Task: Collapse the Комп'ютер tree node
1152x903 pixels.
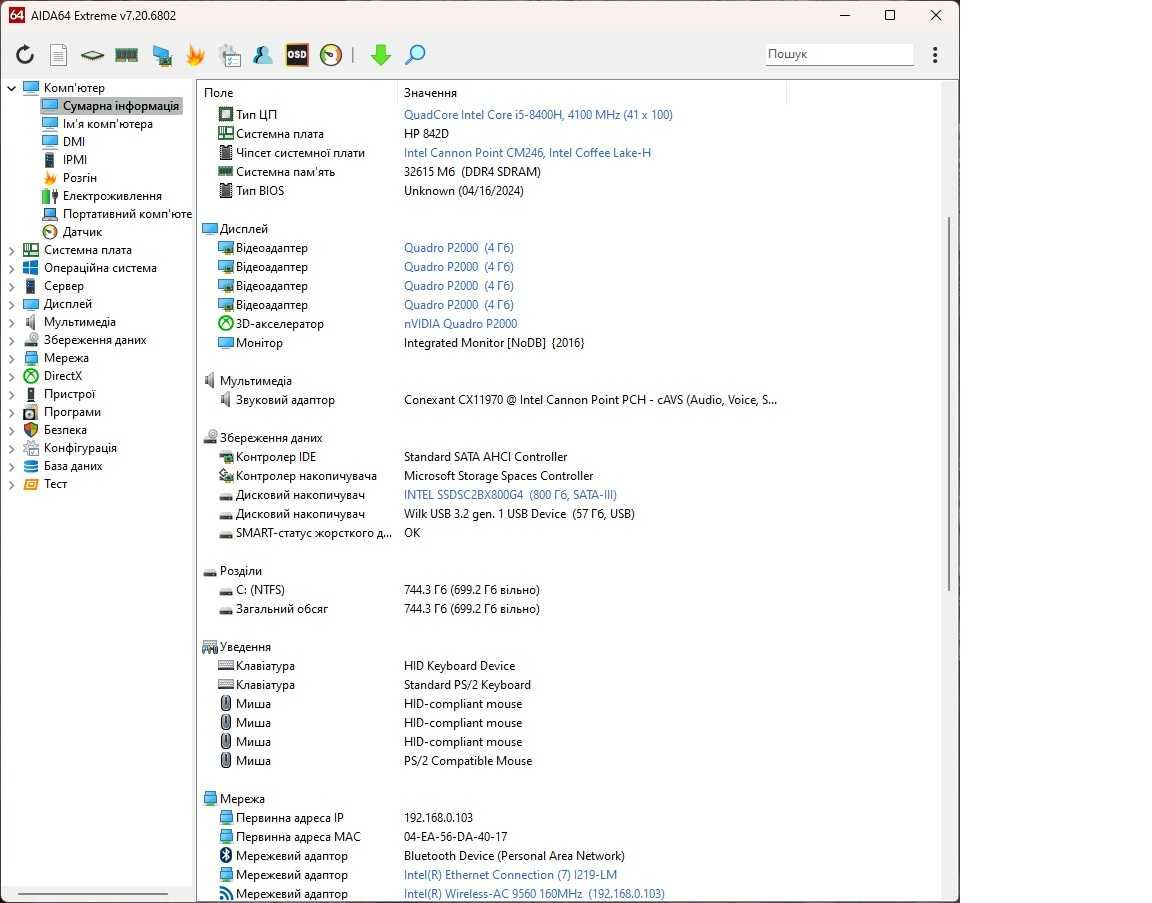Action: [11, 88]
